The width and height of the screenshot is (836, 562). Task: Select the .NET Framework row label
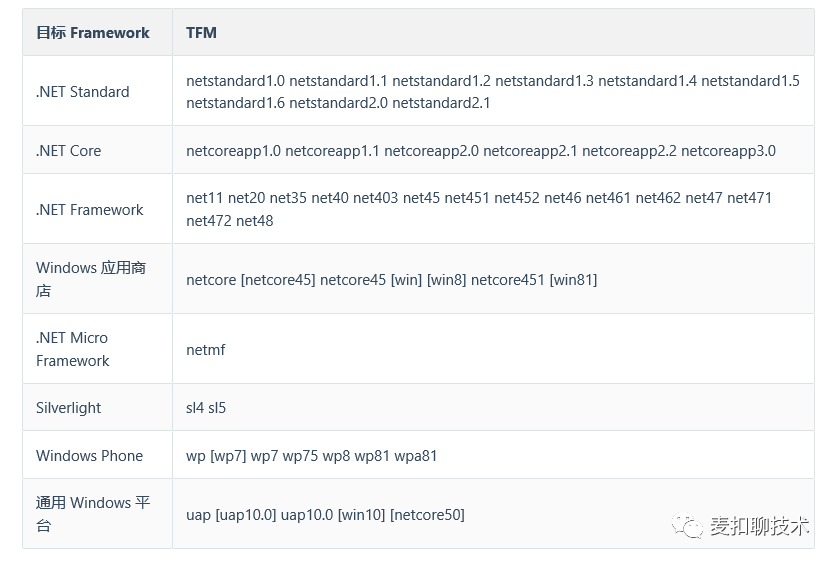[x=90, y=210]
